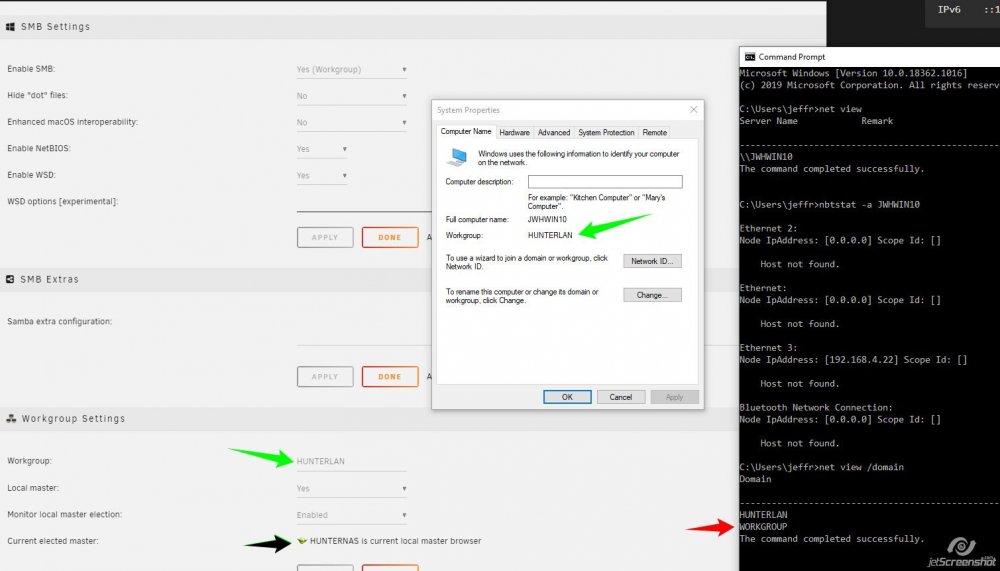Click DONE under SMB Settings
This screenshot has width=1000, height=571.
click(x=390, y=237)
